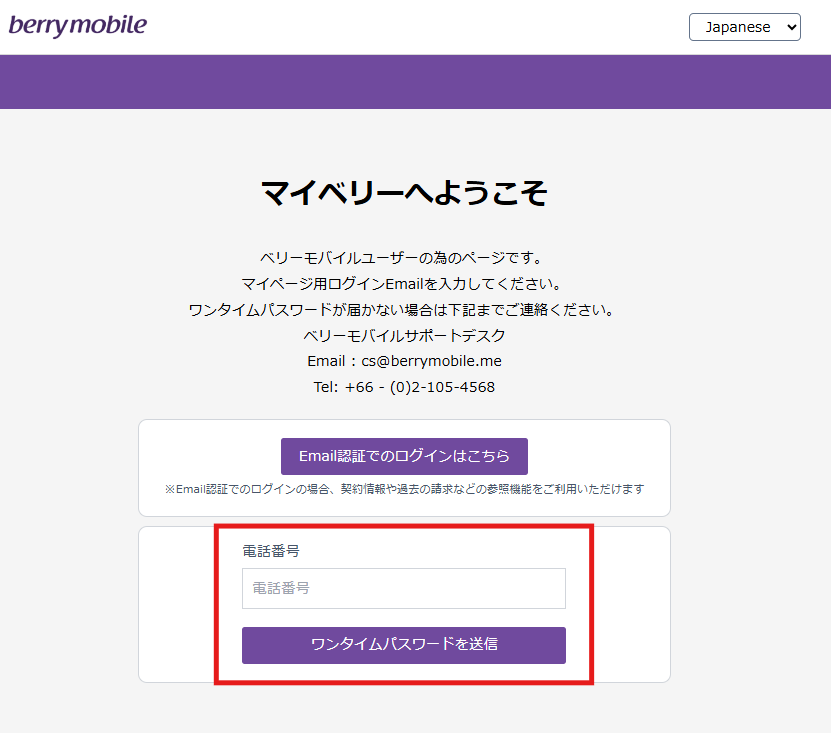Click Email認証でのログインはこちら button

(x=404, y=456)
